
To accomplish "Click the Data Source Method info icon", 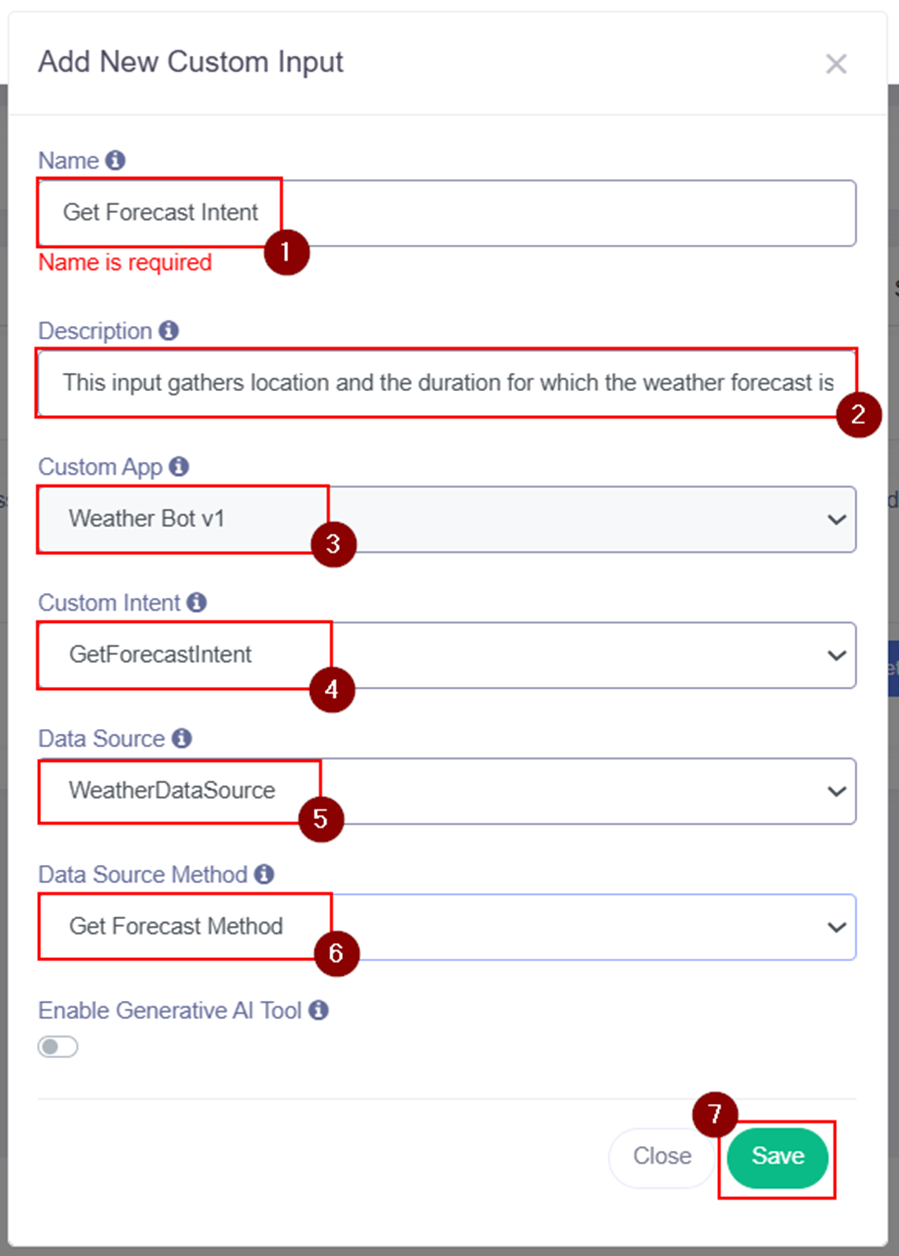I will point(264,874).
